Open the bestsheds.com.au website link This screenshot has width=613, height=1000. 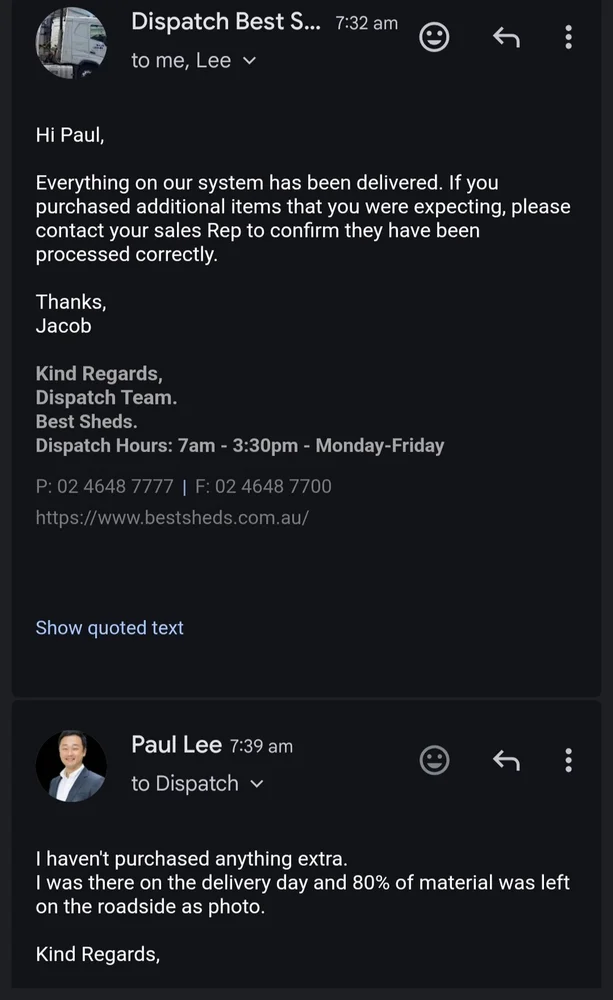pos(172,517)
